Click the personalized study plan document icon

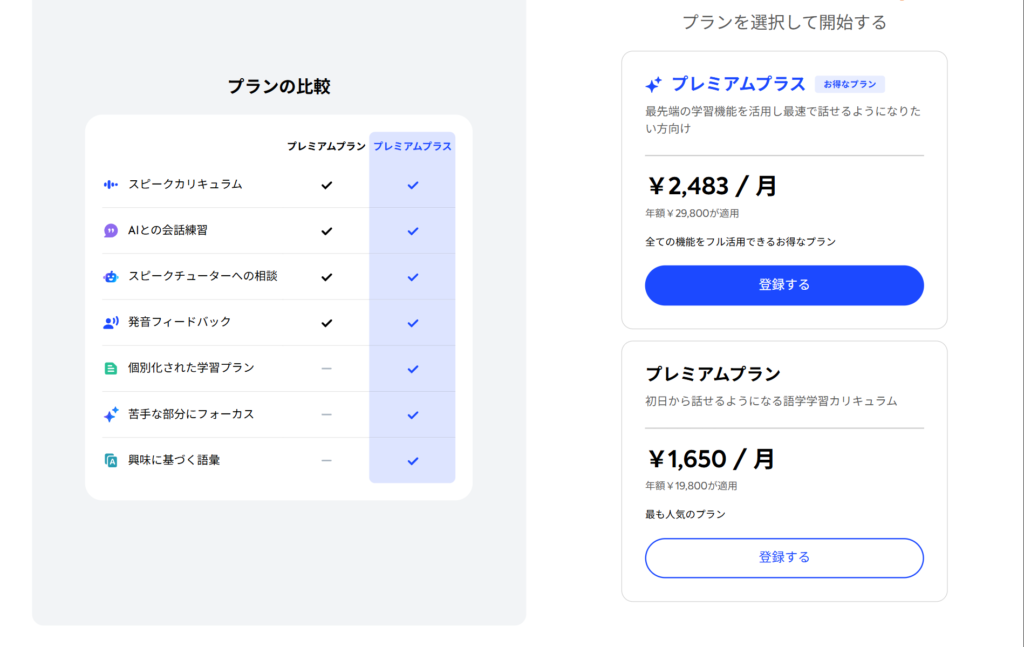point(111,368)
